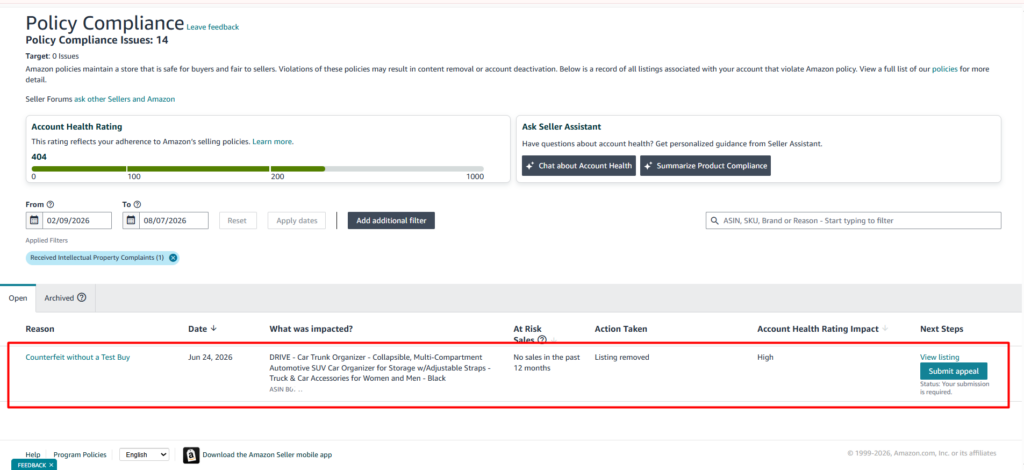This screenshot has height=470, width=1024.
Task: Click the Submit appeal button
Action: (953, 371)
